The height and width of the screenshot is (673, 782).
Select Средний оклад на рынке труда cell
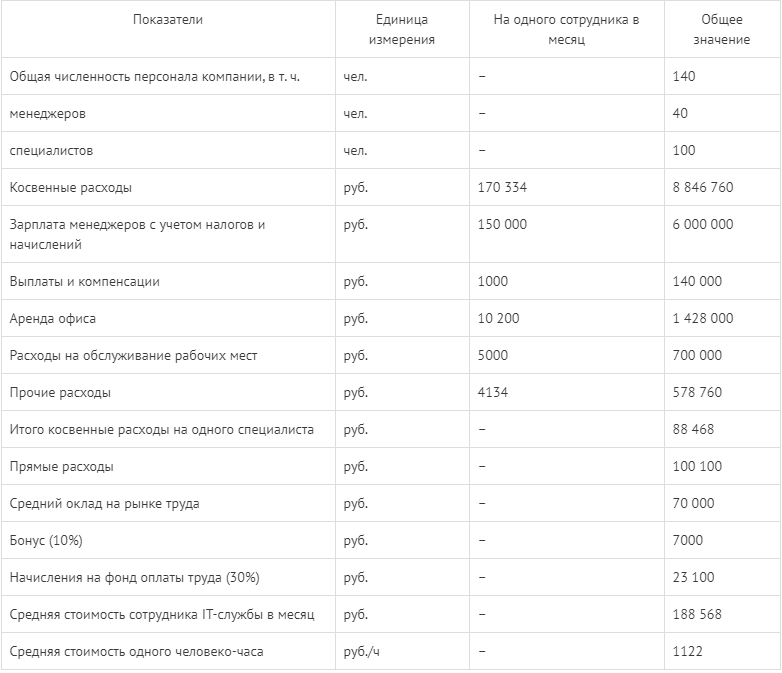point(104,503)
